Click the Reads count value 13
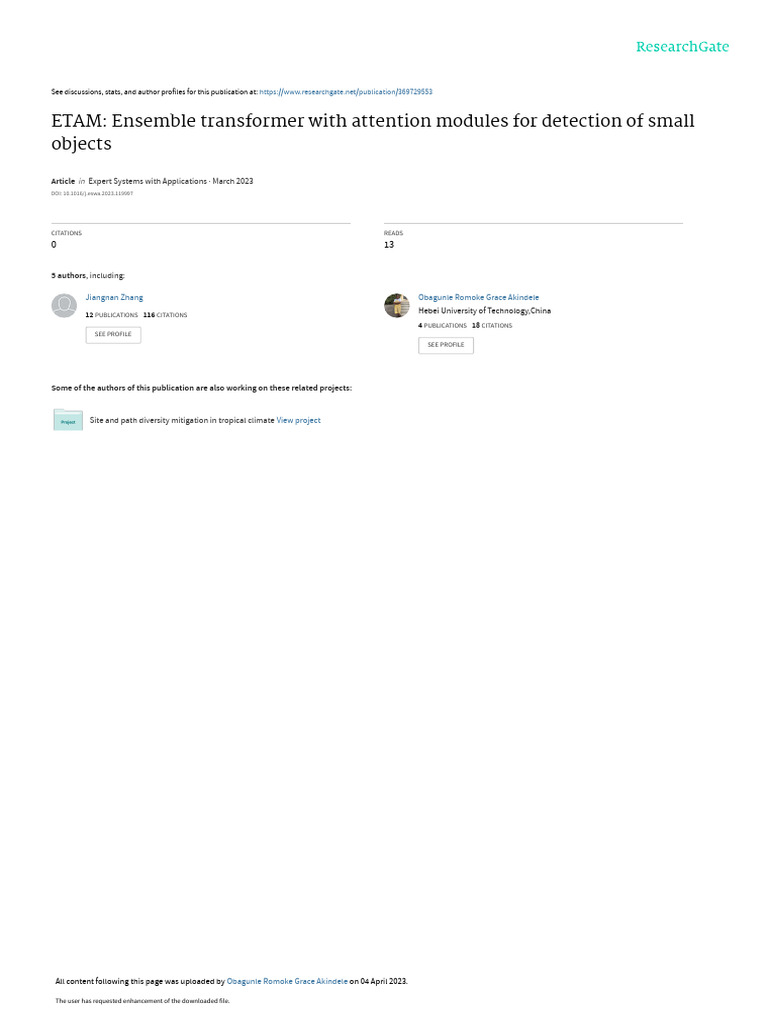768x1024 pixels. (x=389, y=244)
